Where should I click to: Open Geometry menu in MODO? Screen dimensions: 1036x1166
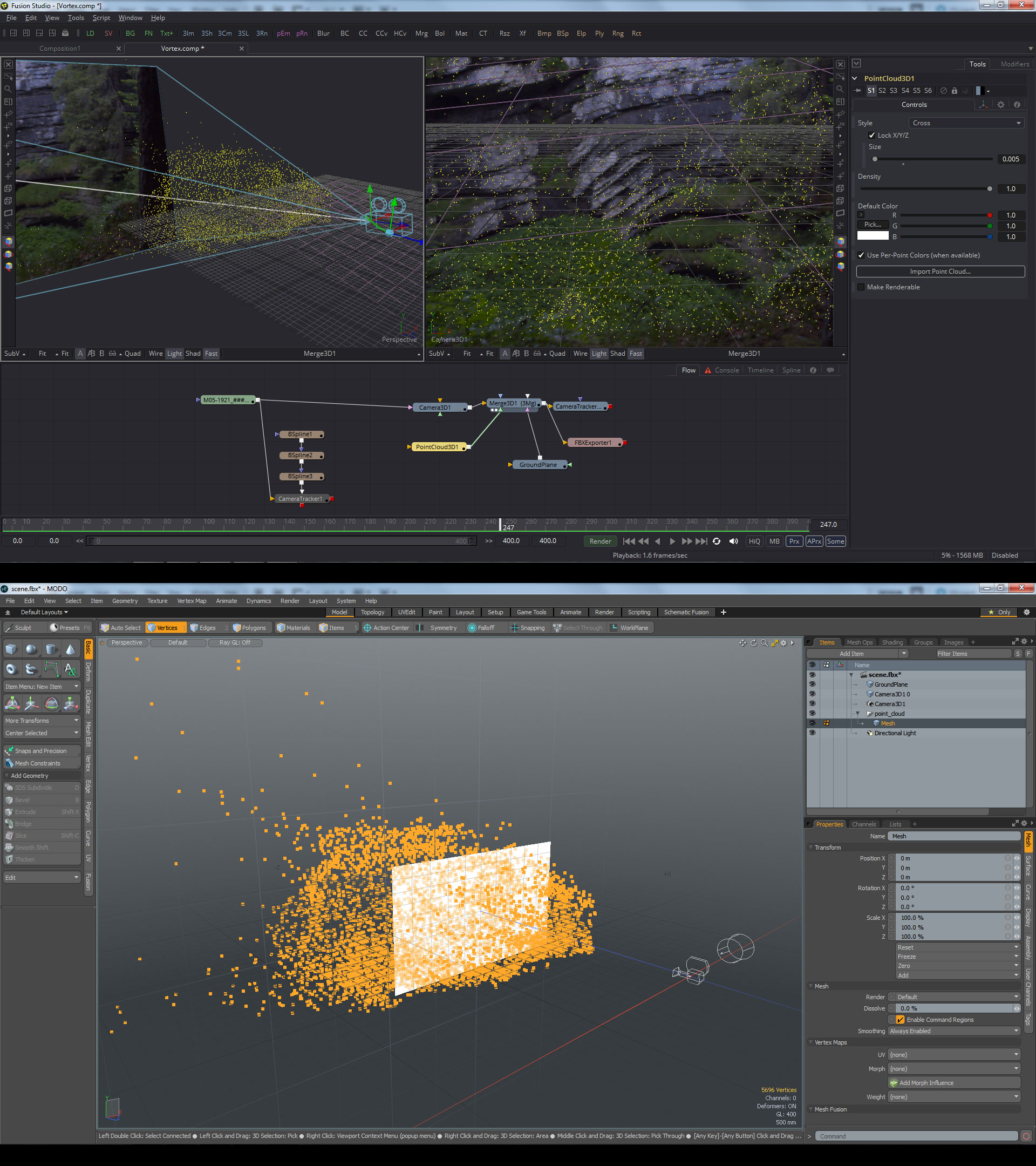(125, 601)
